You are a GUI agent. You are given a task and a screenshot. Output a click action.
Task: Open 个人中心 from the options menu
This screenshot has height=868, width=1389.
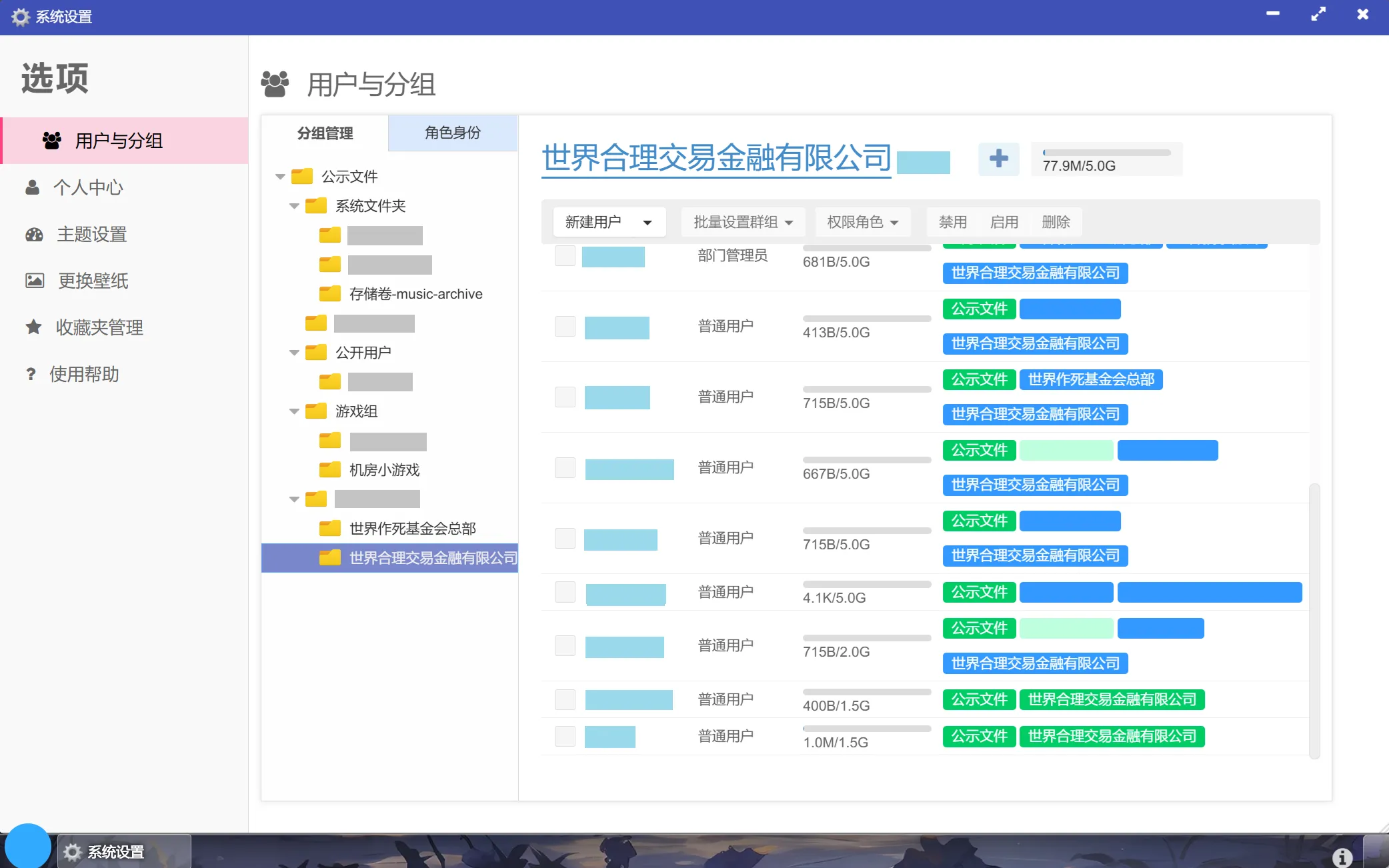[x=124, y=187]
